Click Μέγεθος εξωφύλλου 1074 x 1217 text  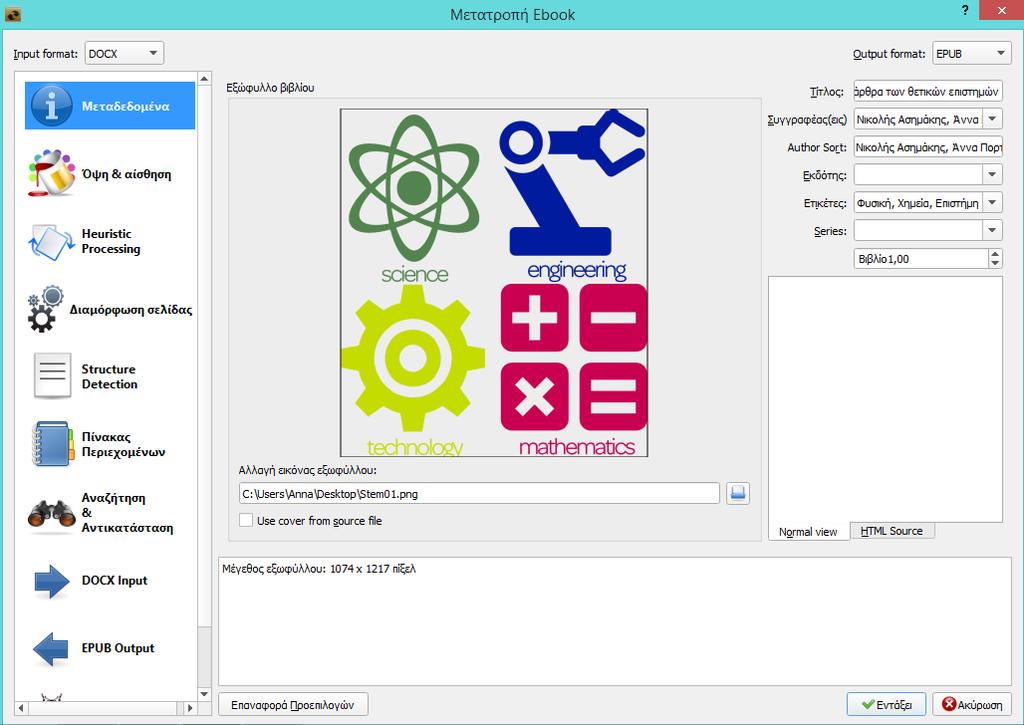click(x=319, y=569)
